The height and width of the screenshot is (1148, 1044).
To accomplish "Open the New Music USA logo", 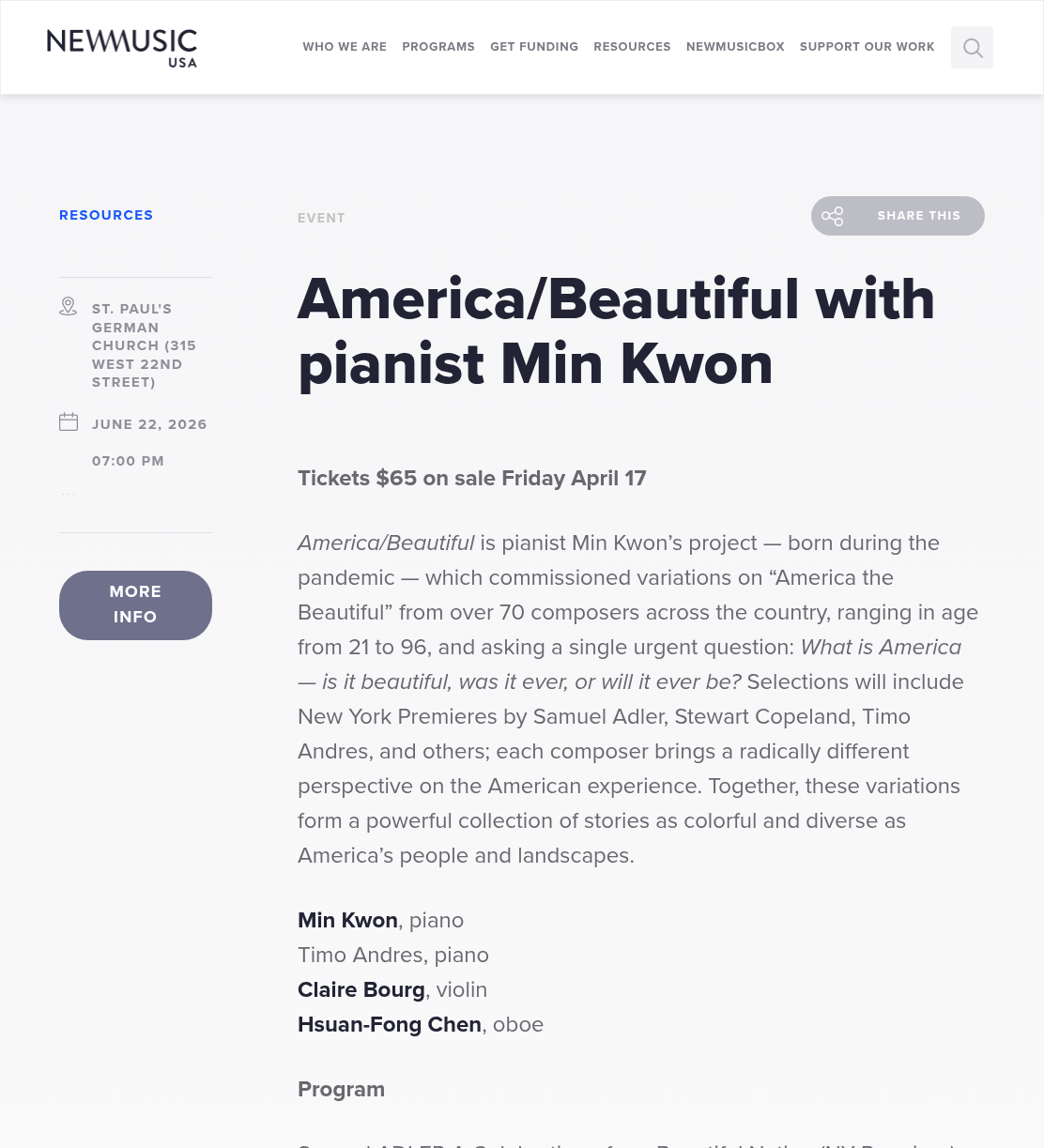I will click(x=122, y=48).
